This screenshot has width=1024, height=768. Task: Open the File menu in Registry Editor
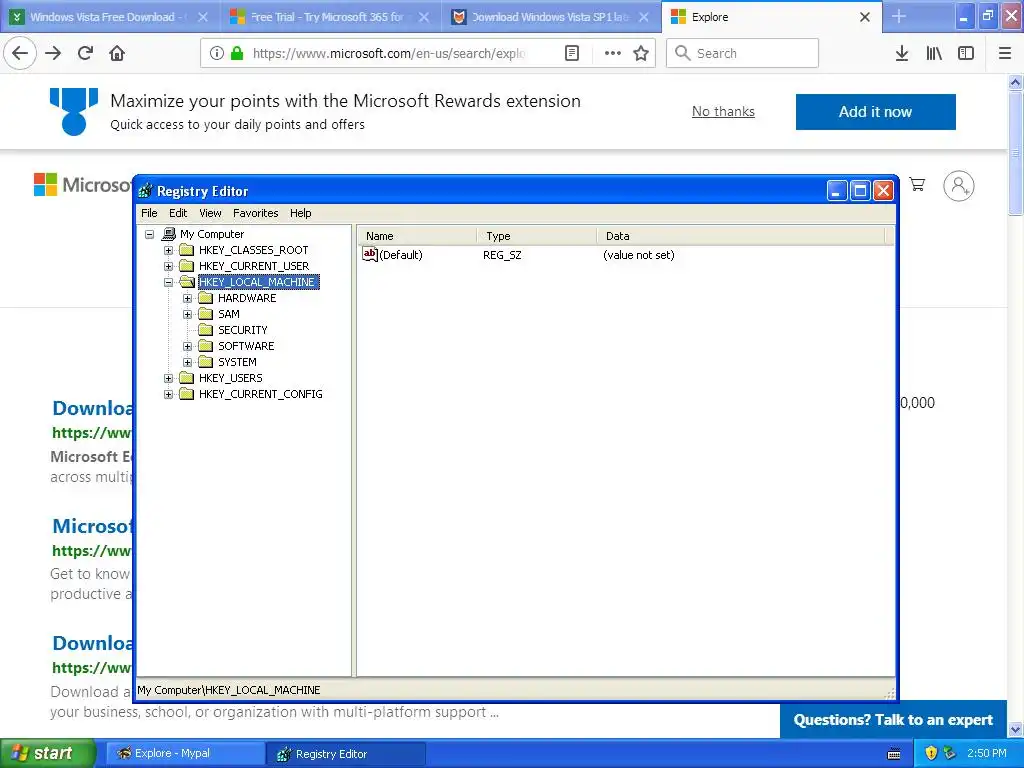point(149,213)
